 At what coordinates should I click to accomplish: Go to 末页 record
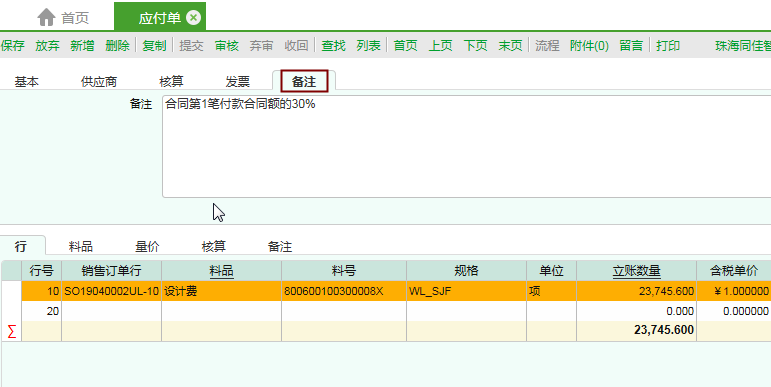[x=510, y=46]
